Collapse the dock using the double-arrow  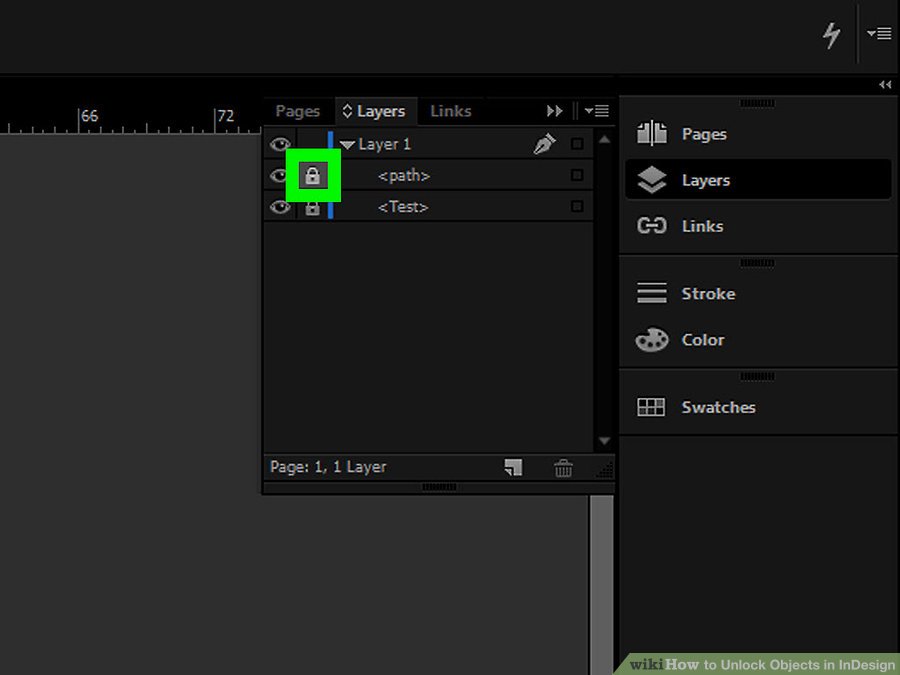(885, 85)
